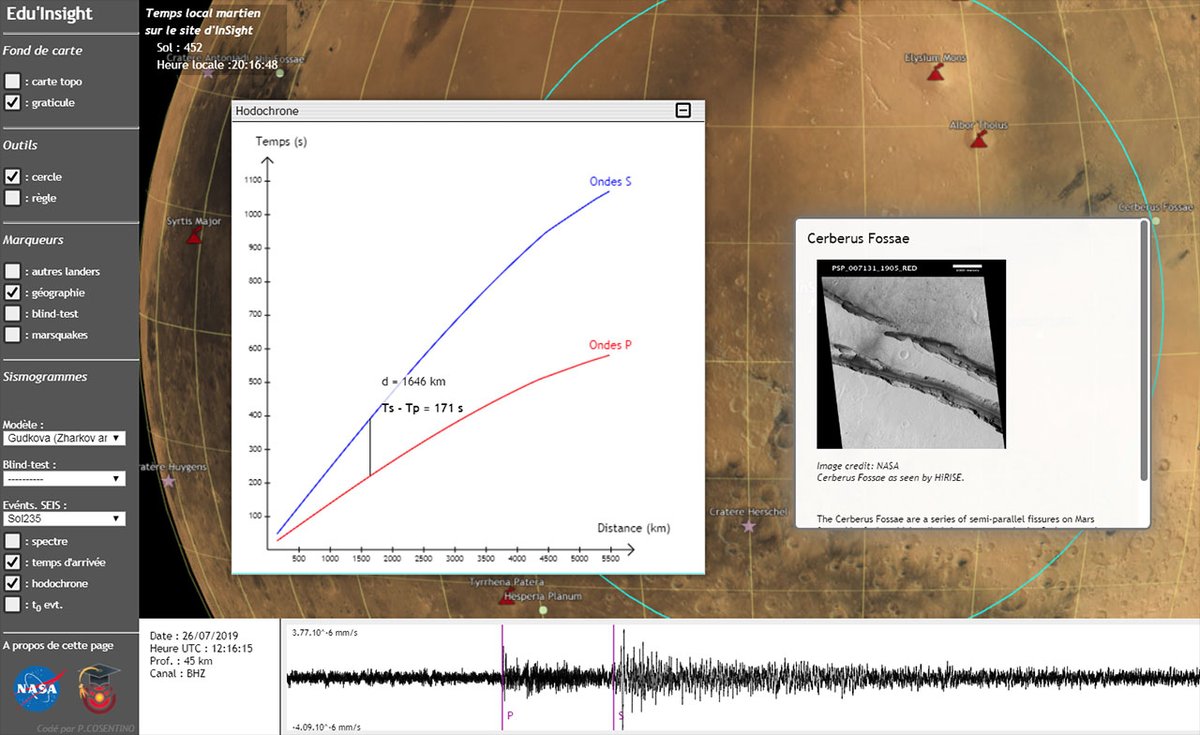Click the Edu'Insight title
This screenshot has width=1200, height=735.
(49, 14)
